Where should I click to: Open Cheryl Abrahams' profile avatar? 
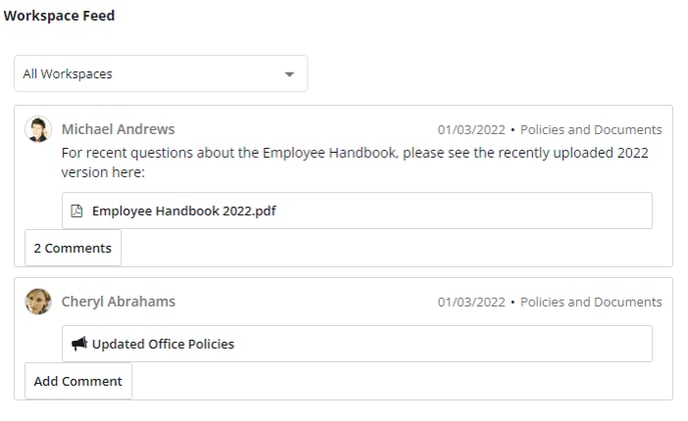tap(38, 302)
